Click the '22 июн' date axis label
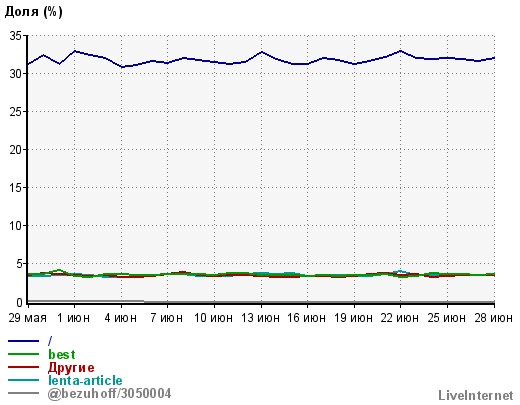520x405 pixels. 400,318
